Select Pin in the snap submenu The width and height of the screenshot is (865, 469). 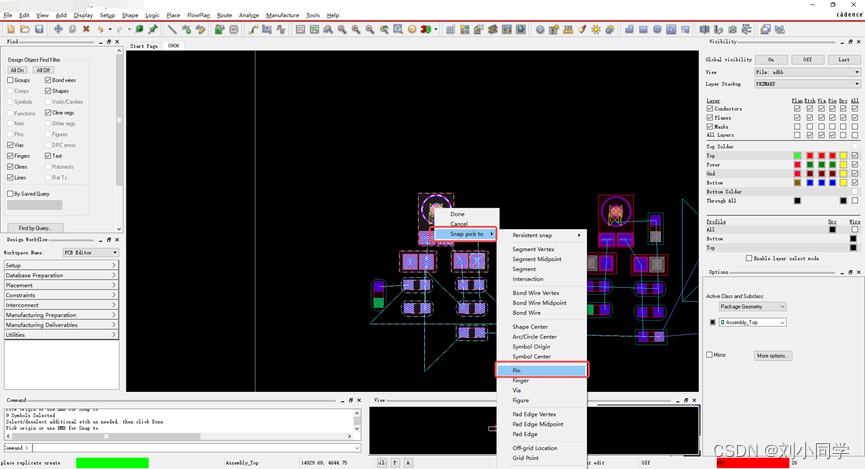pyautogui.click(x=542, y=370)
